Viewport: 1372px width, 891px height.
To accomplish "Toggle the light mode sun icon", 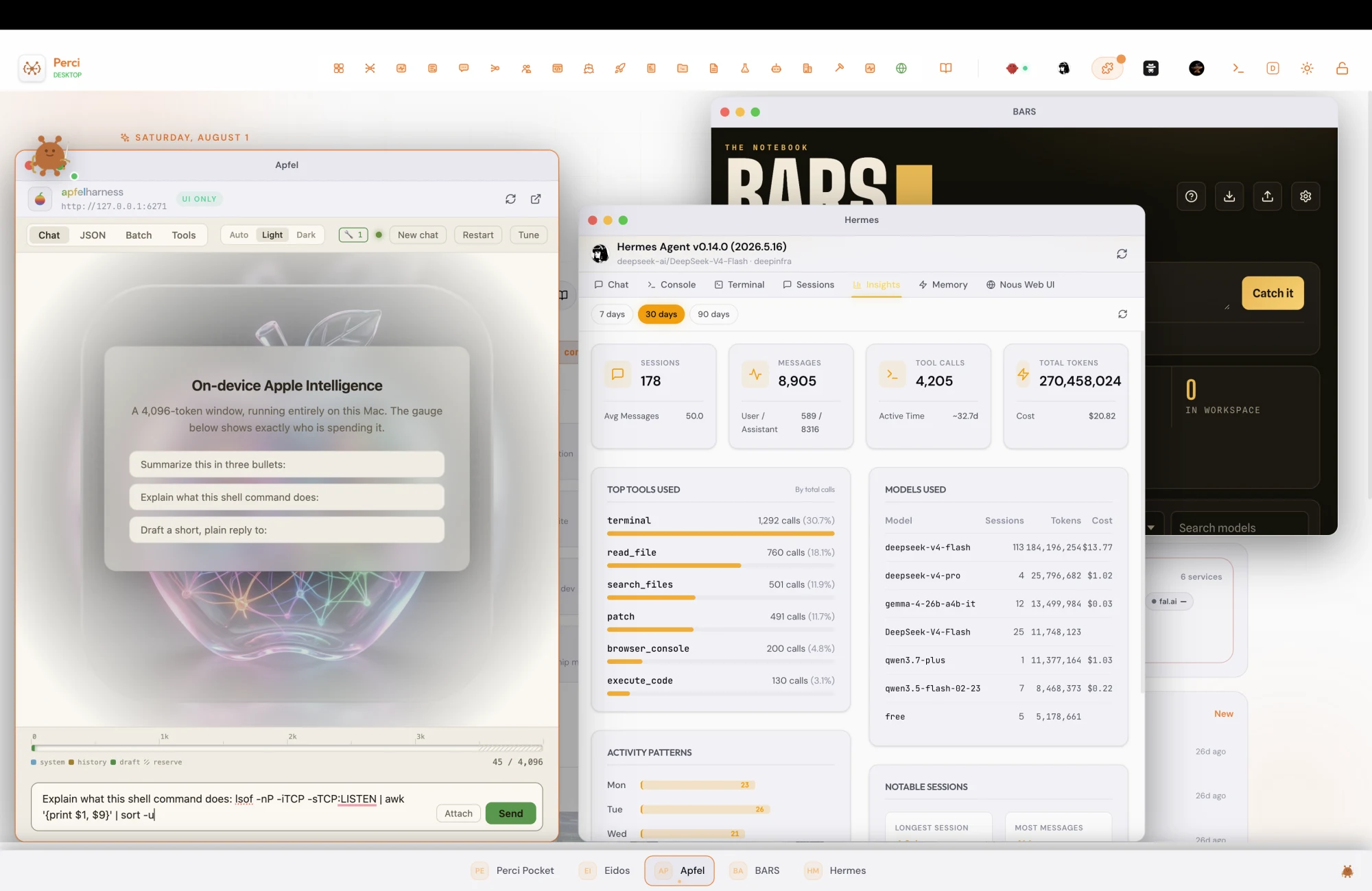I will coord(1307,69).
